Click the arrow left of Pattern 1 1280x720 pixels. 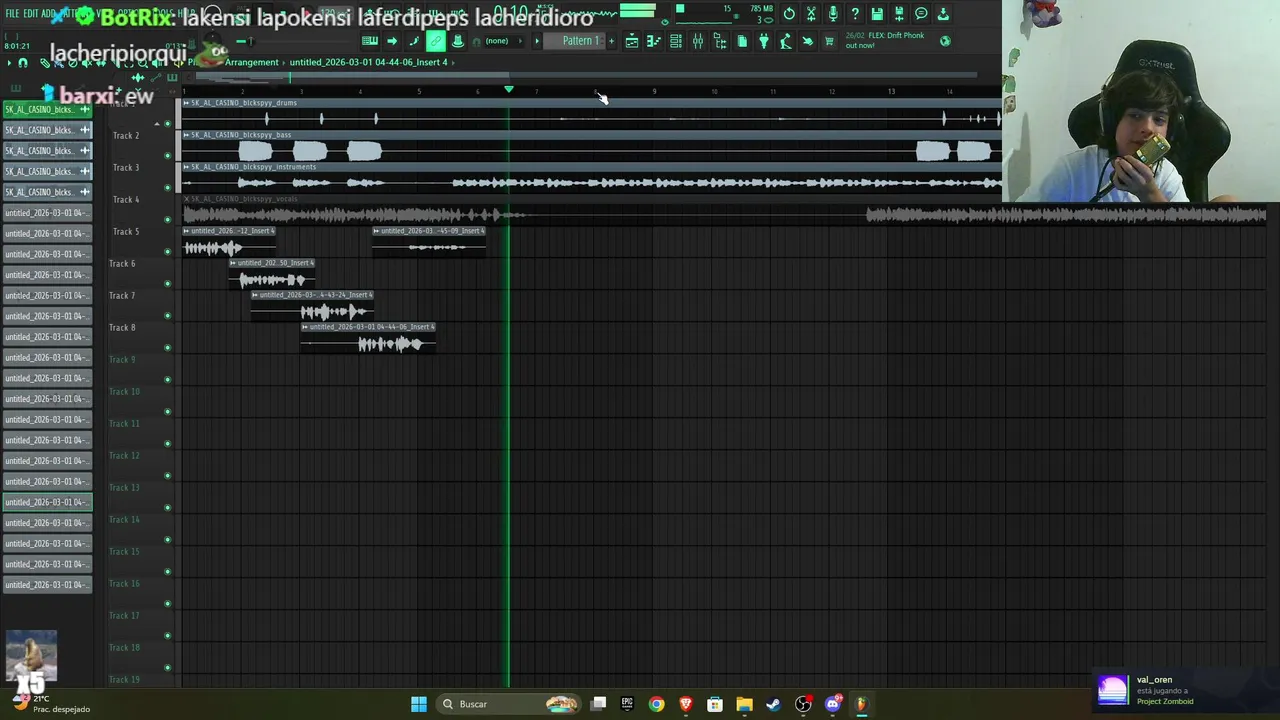(537, 41)
